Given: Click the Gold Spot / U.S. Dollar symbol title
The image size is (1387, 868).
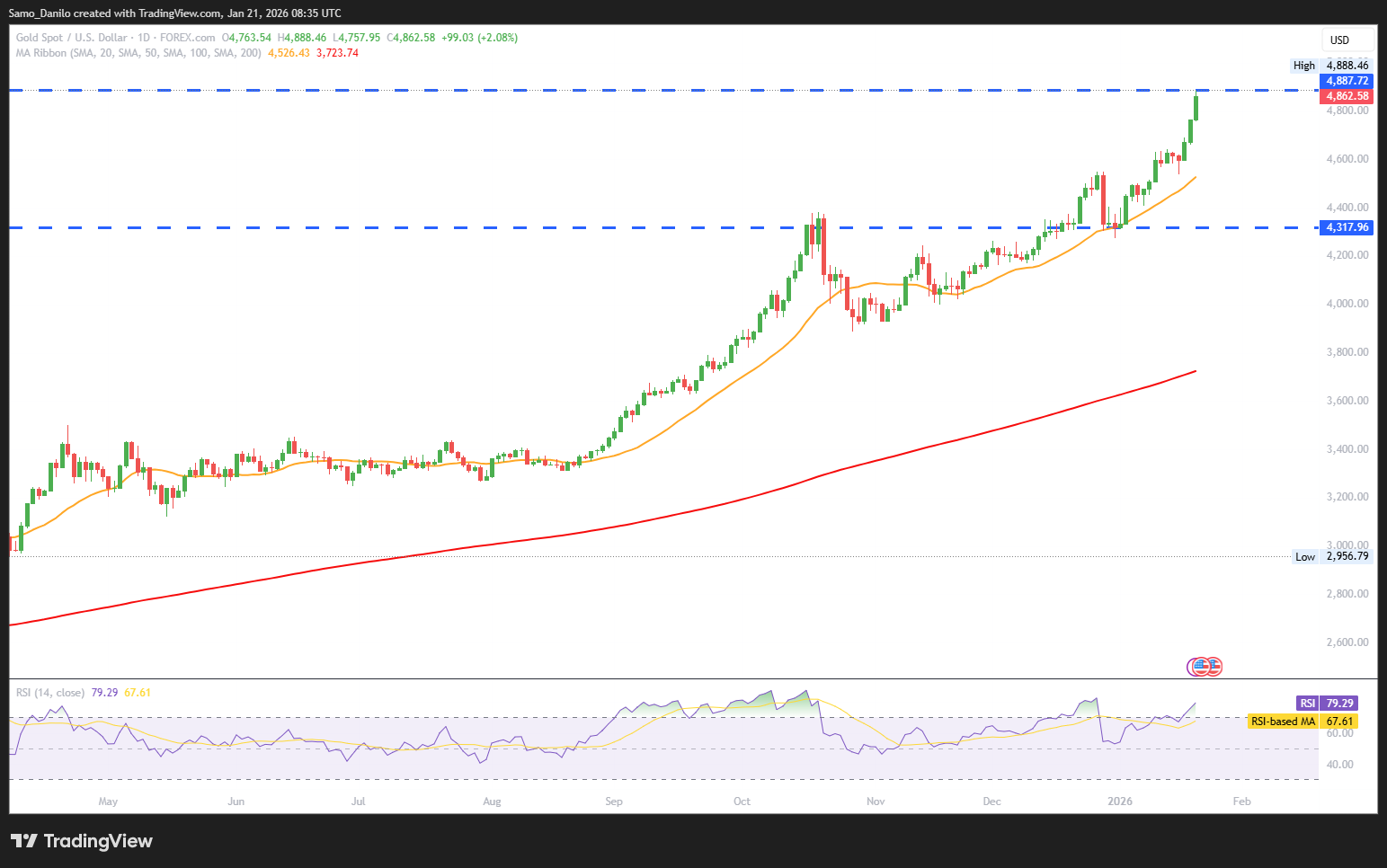Looking at the screenshot, I should pos(73,38).
